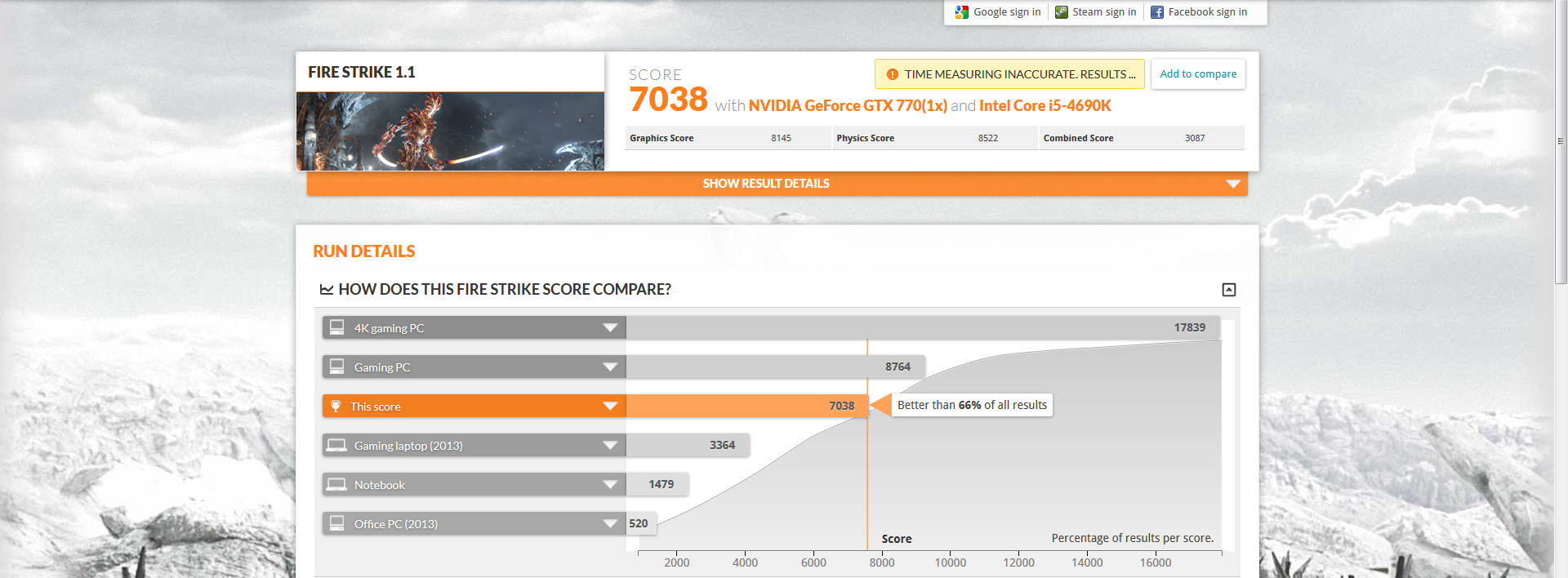Click the 3364 gaming laptop bar

688,445
